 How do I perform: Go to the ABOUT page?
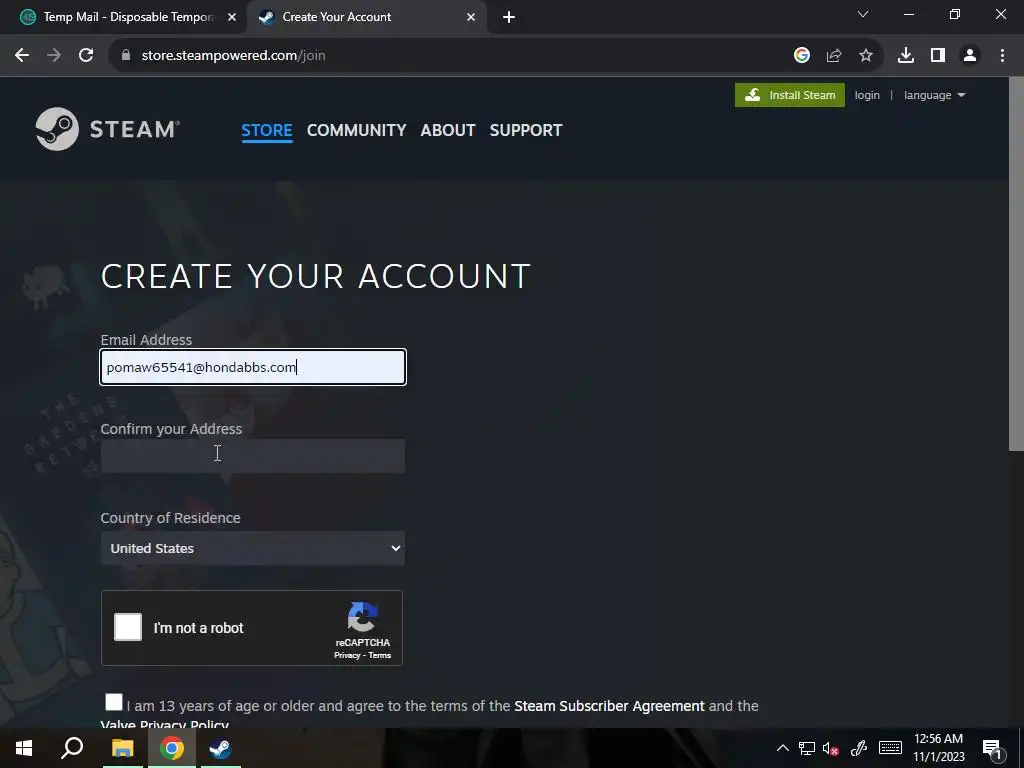pyautogui.click(x=448, y=130)
